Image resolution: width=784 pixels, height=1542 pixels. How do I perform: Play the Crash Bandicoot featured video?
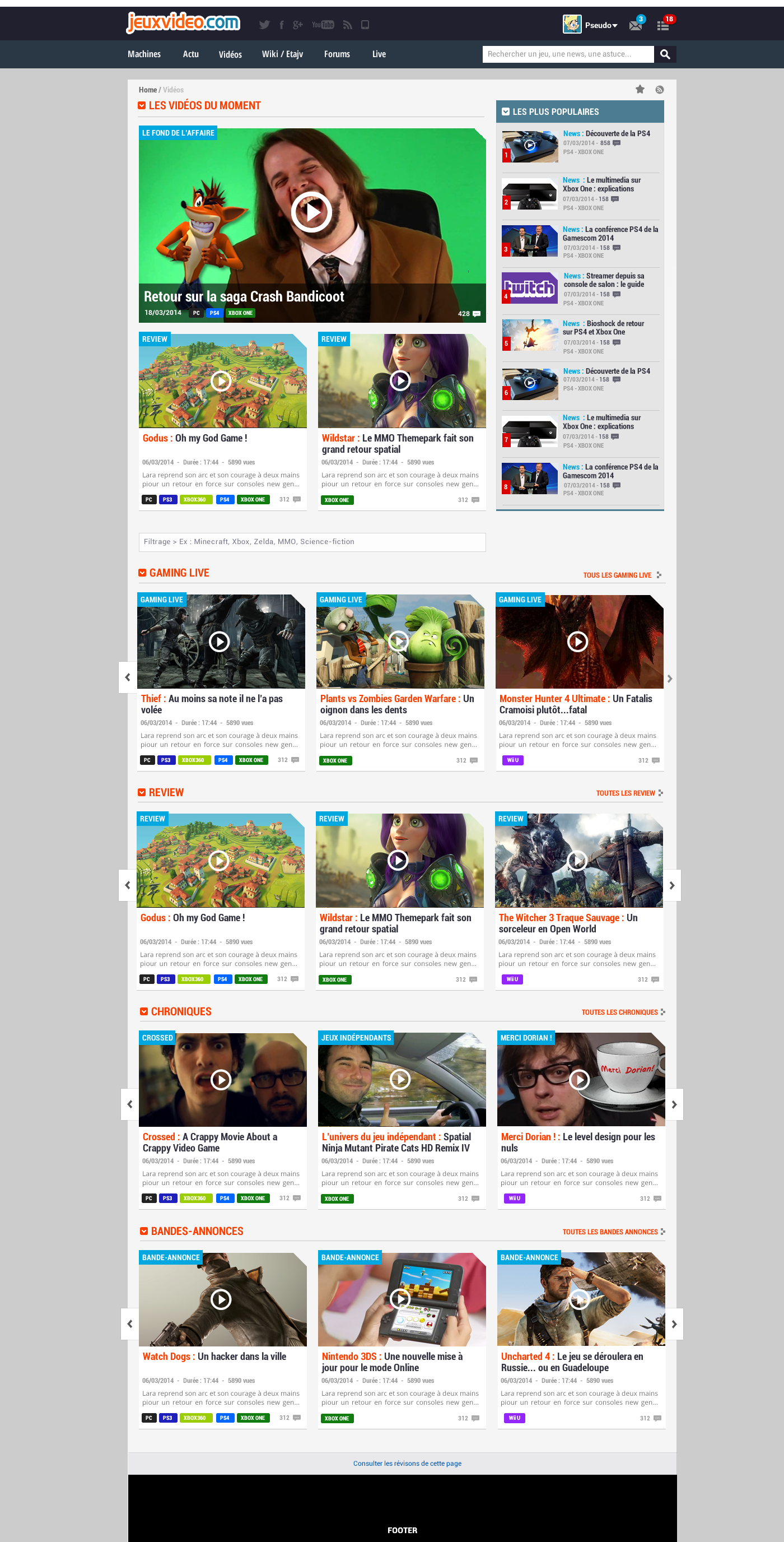click(x=311, y=212)
